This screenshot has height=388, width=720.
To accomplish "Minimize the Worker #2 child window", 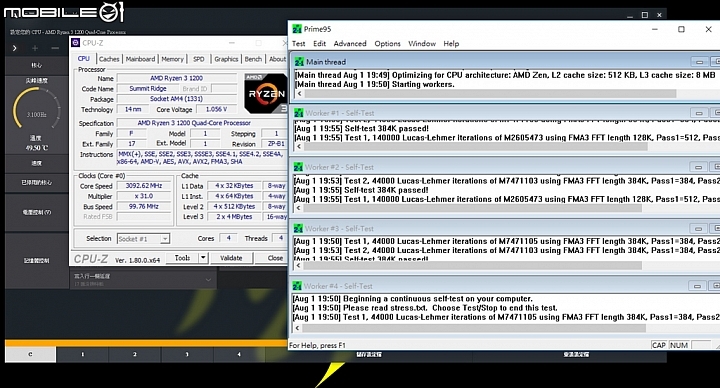I will click(698, 167).
